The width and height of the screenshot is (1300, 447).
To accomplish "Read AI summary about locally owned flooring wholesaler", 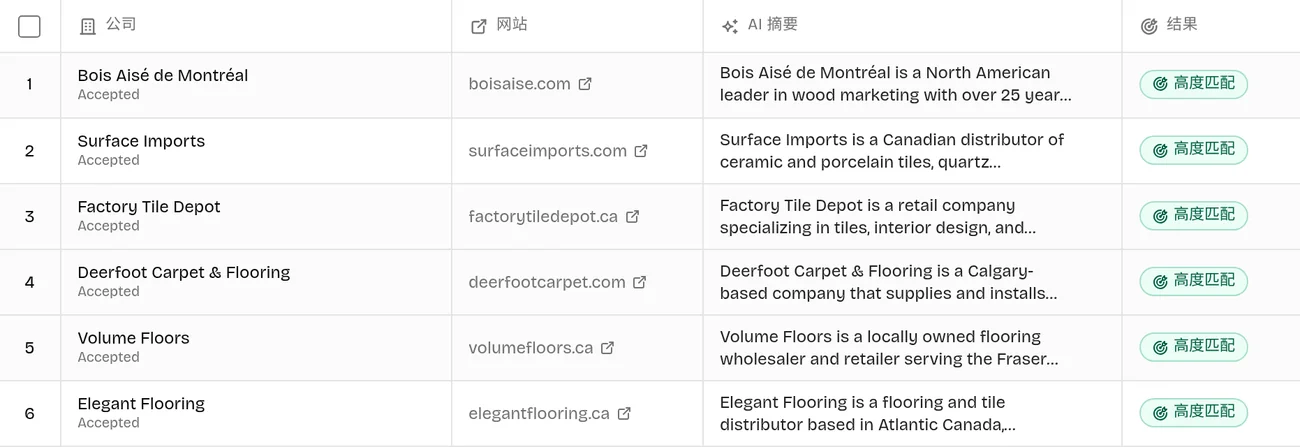I will (x=889, y=348).
